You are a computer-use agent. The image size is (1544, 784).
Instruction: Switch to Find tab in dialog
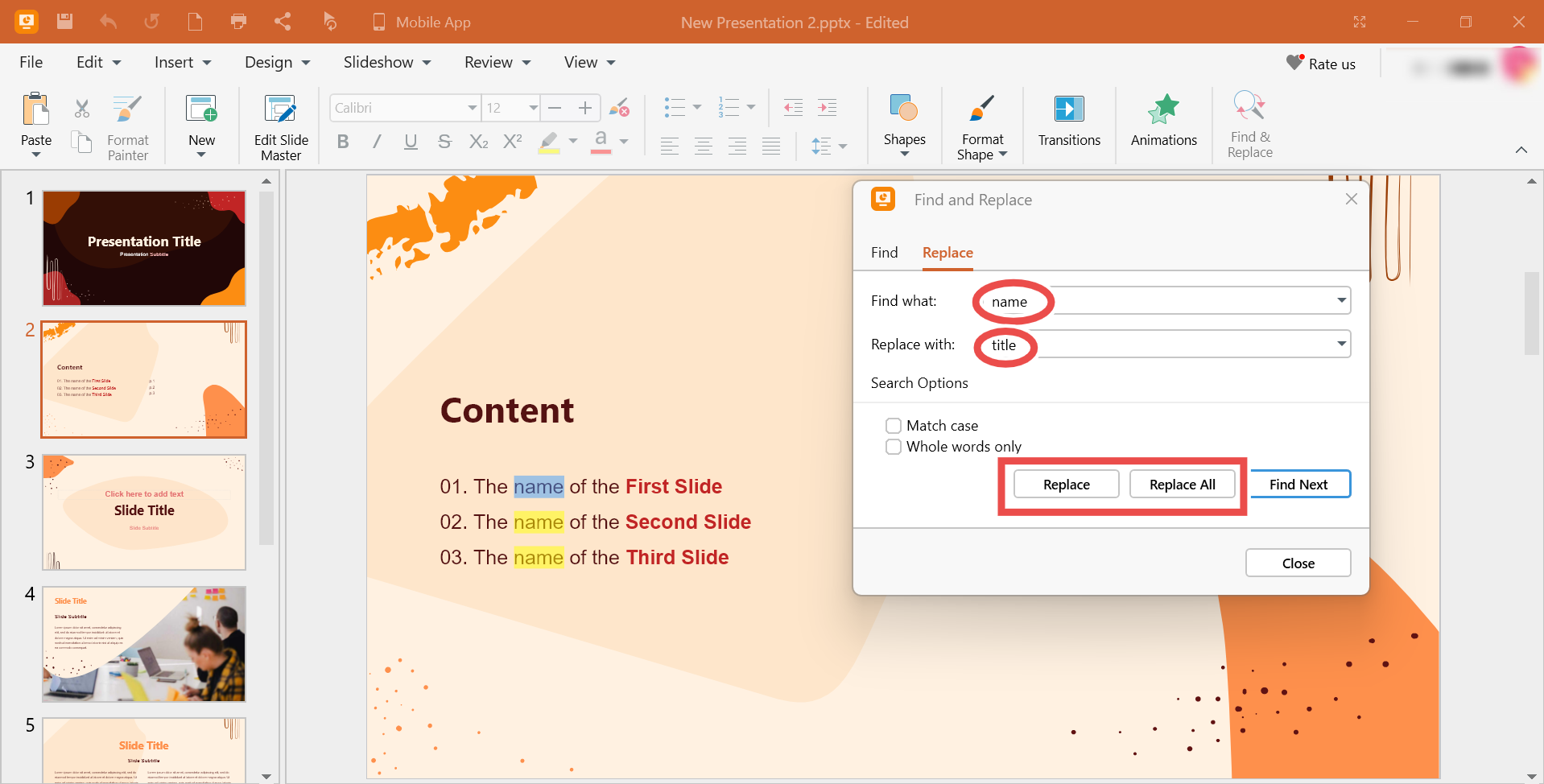[884, 253]
